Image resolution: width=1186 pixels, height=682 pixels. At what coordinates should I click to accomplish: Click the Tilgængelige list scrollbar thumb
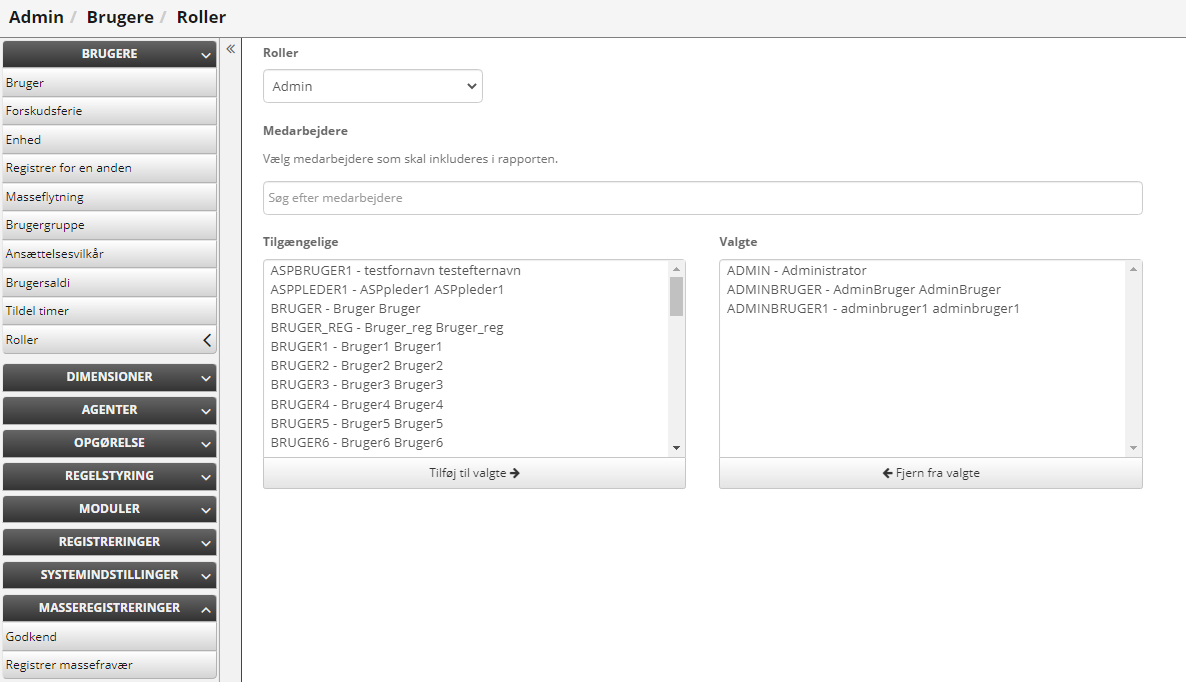point(676,296)
